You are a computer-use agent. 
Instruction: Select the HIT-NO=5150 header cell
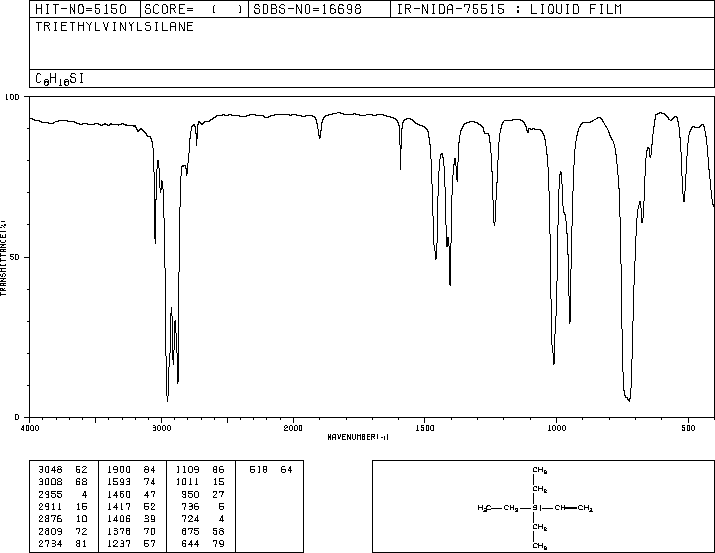tap(85, 9)
